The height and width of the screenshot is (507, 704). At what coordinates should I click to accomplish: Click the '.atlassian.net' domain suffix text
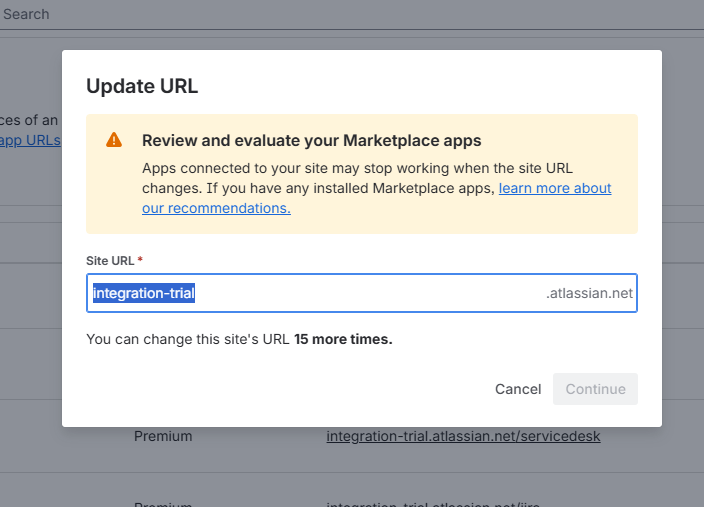590,293
